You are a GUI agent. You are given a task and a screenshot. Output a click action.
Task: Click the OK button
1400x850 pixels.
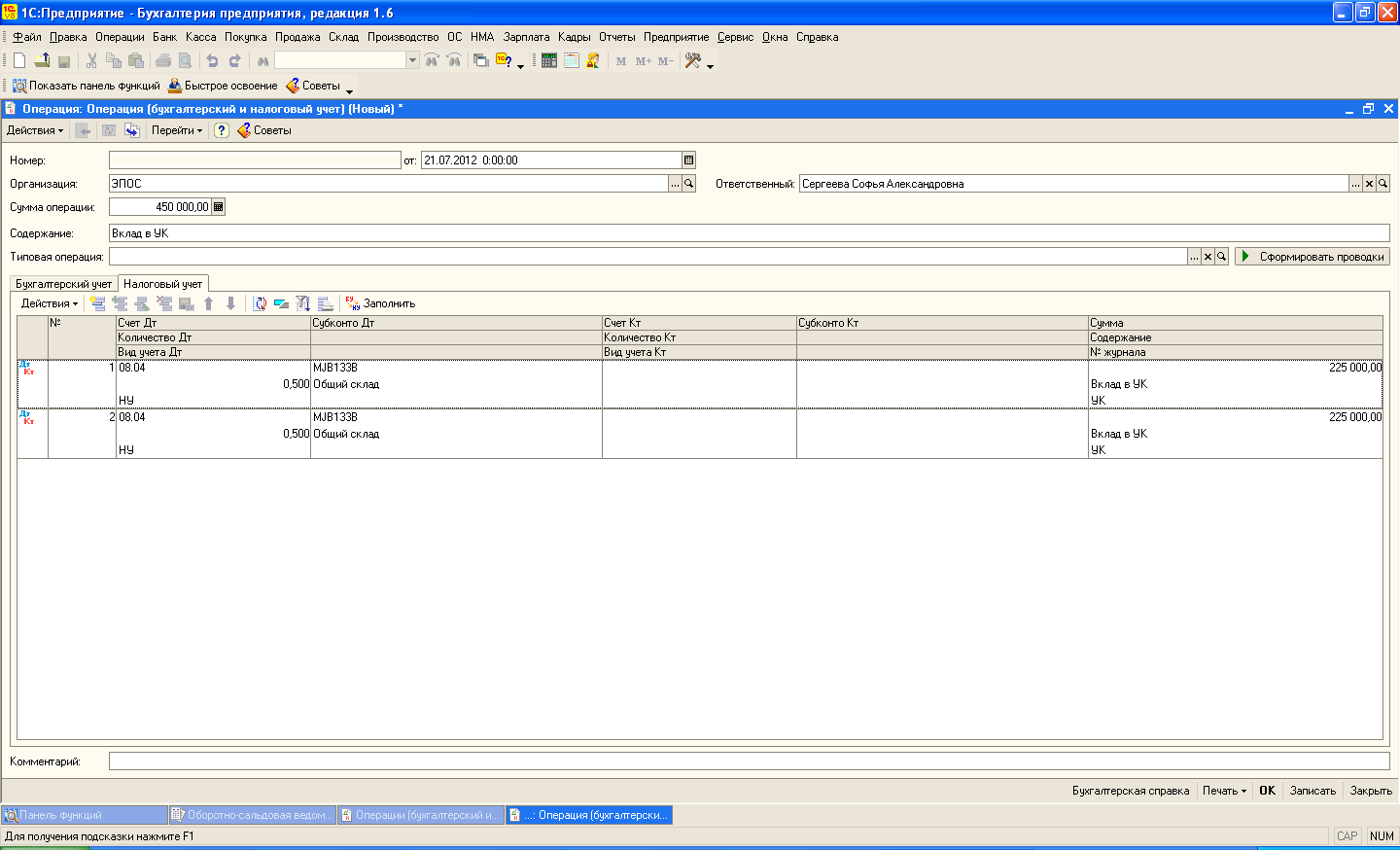click(1268, 791)
